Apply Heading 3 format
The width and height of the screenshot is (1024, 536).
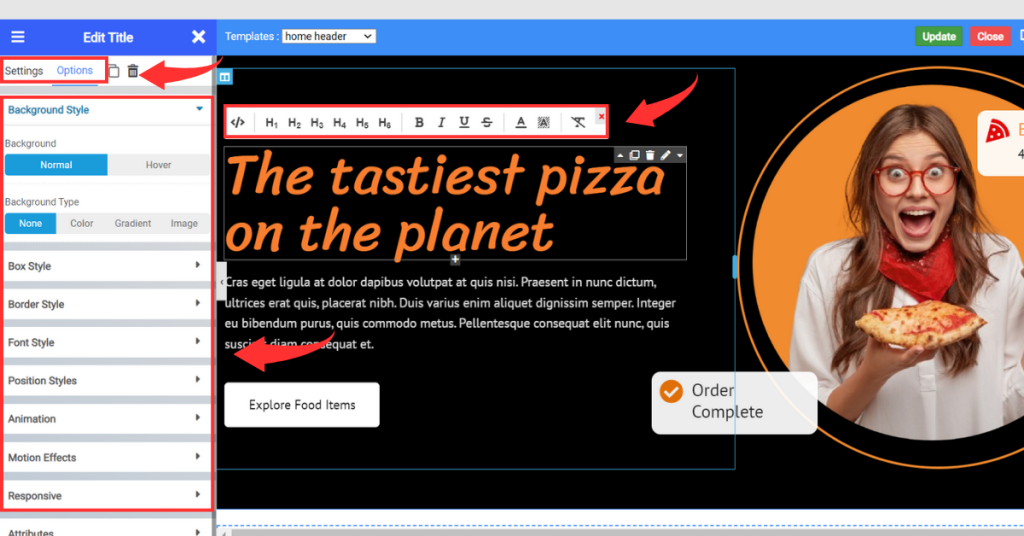[317, 123]
